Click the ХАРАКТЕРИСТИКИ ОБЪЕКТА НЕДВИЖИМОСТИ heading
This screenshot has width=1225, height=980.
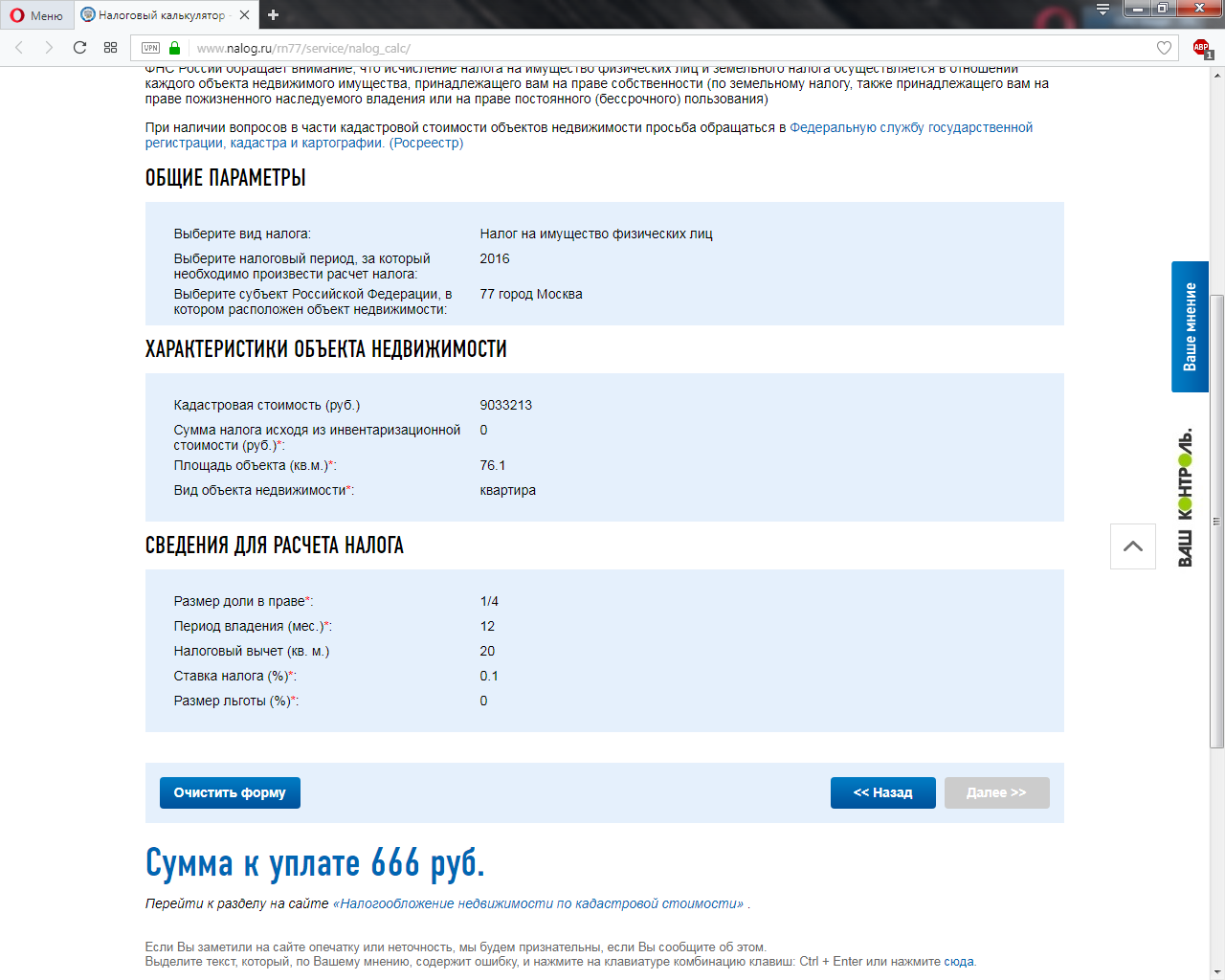pos(326,349)
